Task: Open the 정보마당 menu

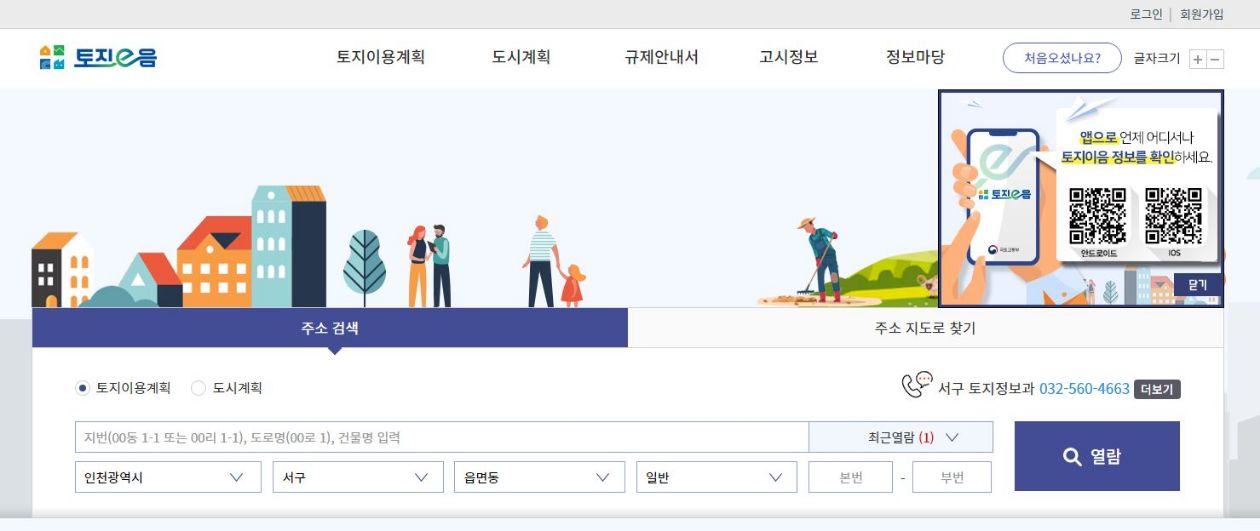Action: 916,57
